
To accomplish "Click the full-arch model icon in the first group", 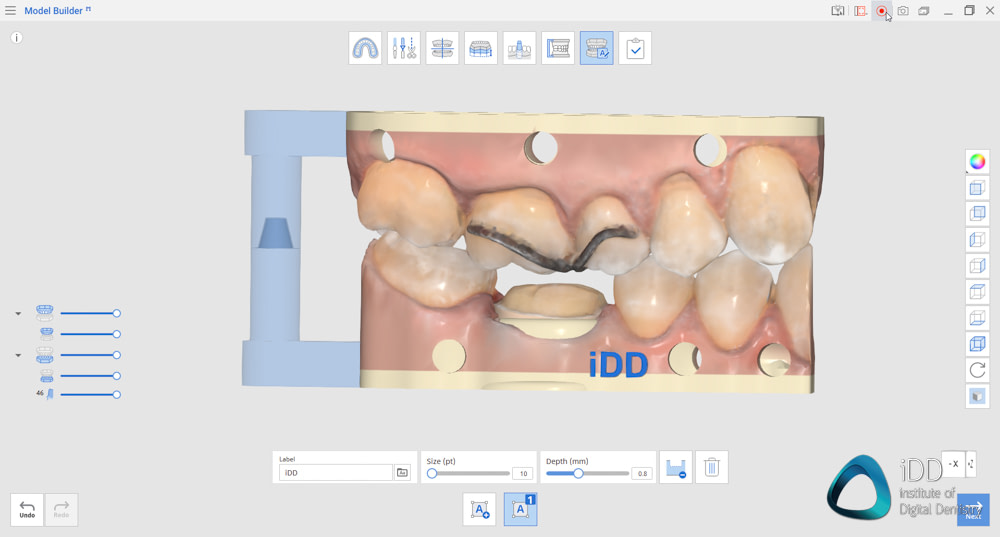I will [45, 313].
